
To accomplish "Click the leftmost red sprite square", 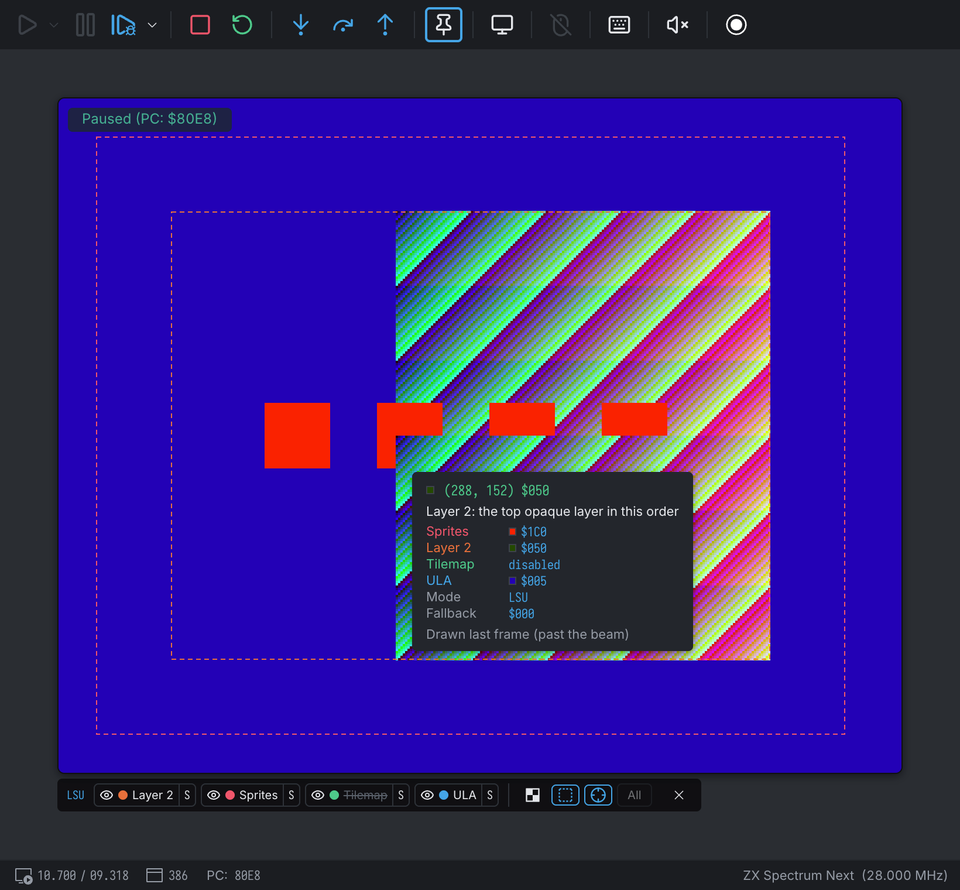I will tap(297, 435).
